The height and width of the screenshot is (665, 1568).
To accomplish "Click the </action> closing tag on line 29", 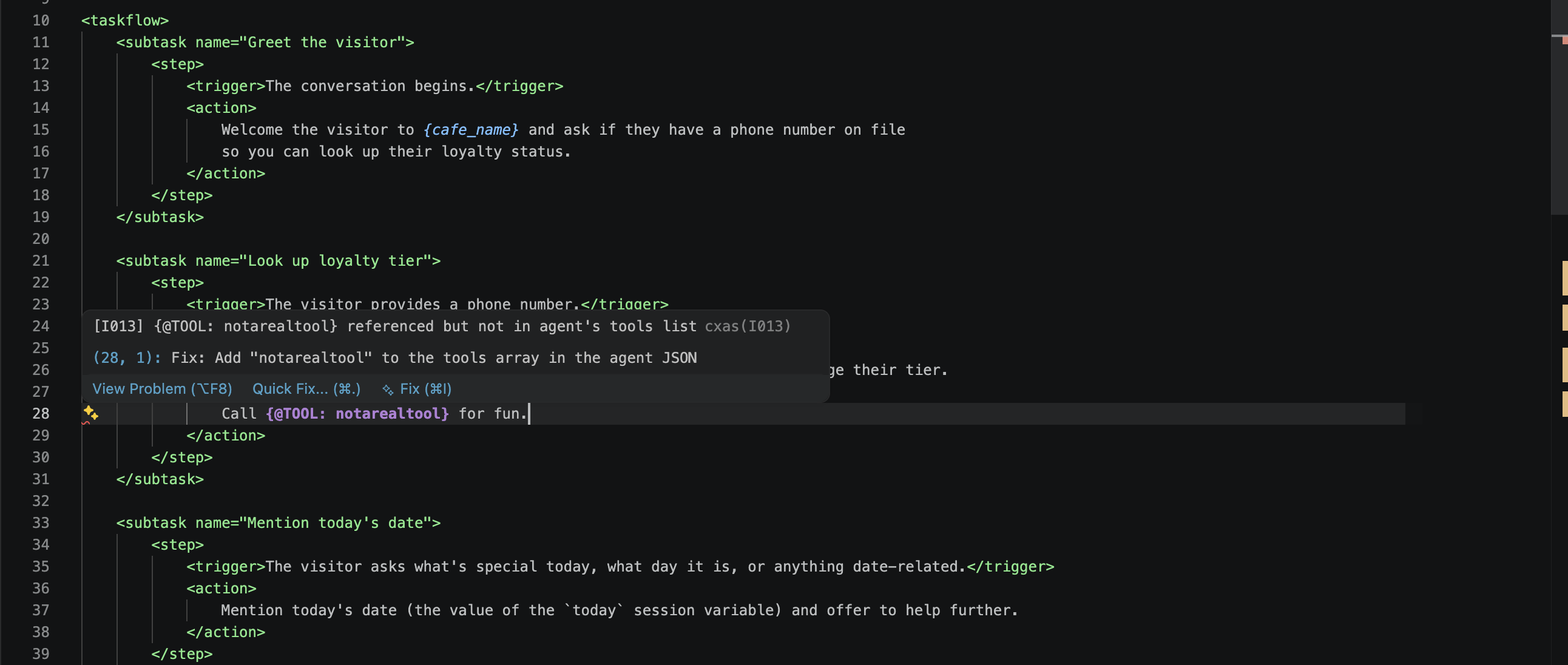I will click(225, 436).
